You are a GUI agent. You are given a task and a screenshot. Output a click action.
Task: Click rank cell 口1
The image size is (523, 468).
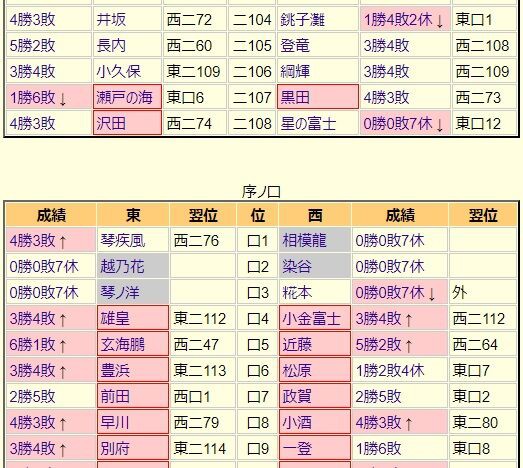(258, 241)
